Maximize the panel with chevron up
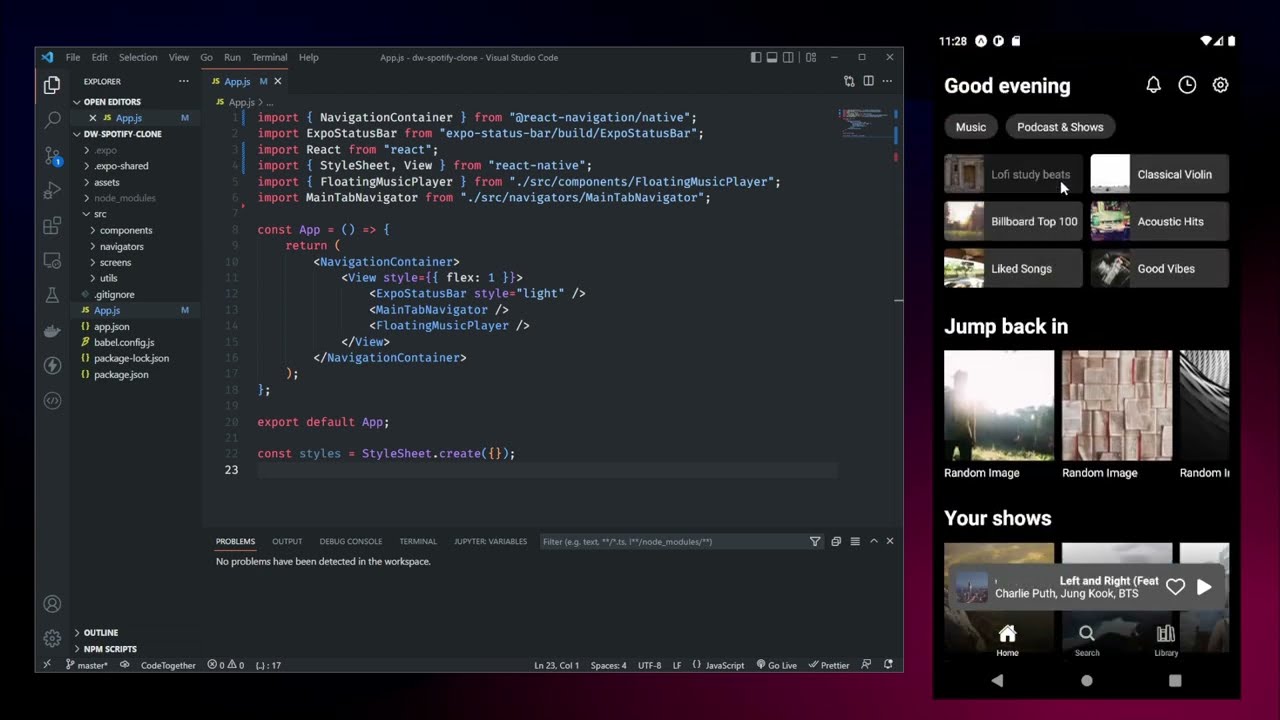The height and width of the screenshot is (720, 1280). (x=873, y=541)
